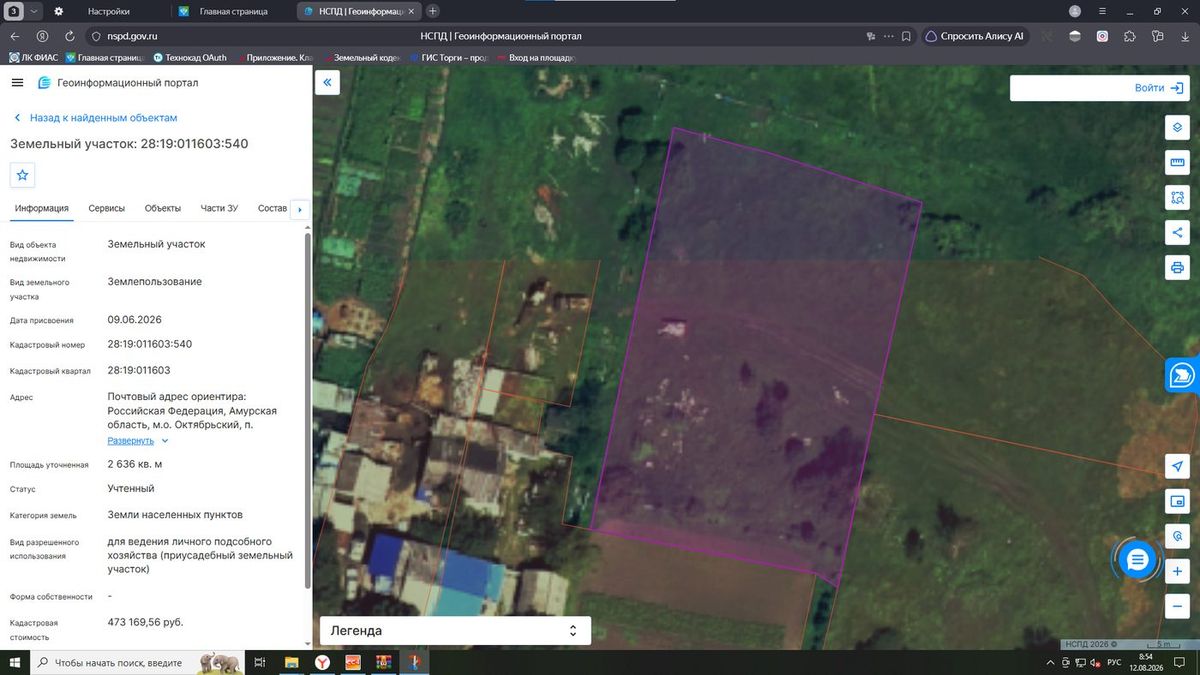Click cadastral quarter 28:19:011603 value
Viewport: 1200px width, 675px height.
click(x=139, y=370)
